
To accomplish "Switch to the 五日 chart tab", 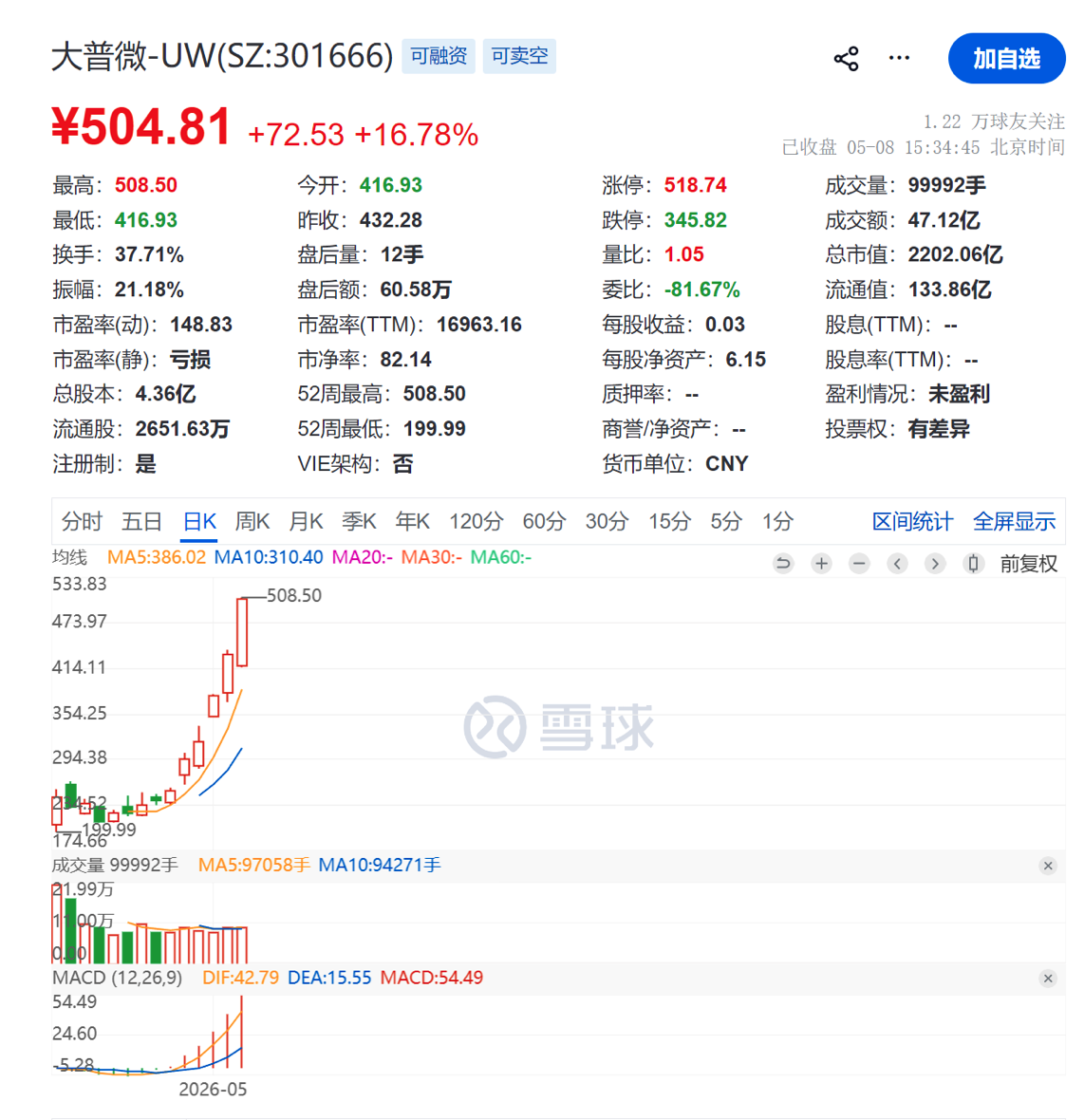I will (141, 521).
